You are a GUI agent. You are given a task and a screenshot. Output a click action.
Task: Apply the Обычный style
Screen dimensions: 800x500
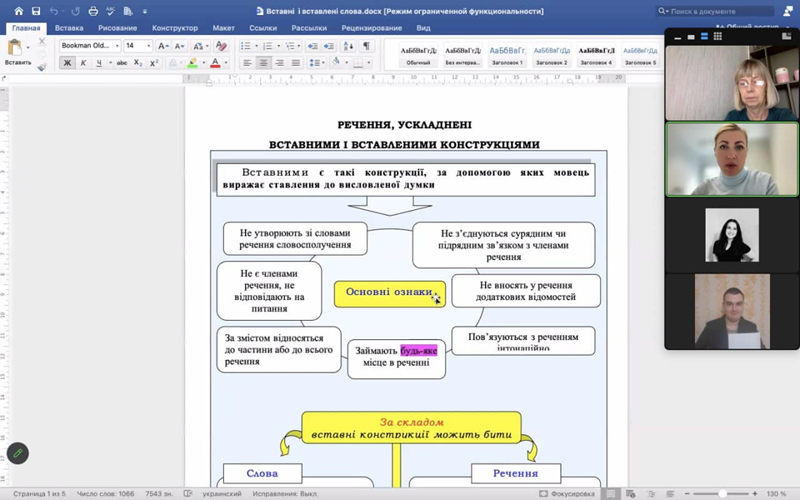point(418,55)
